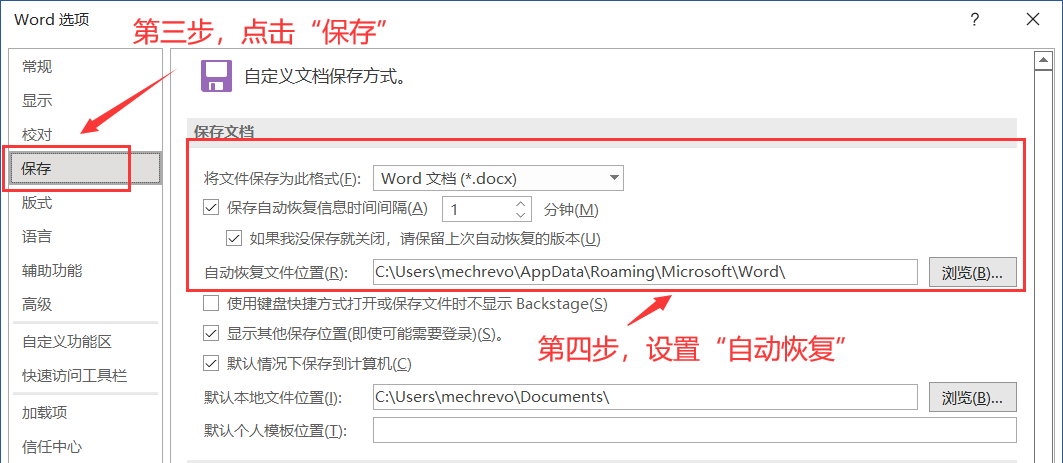Open the 版式 options category
Screen dimensions: 1063x463
(x=37, y=203)
